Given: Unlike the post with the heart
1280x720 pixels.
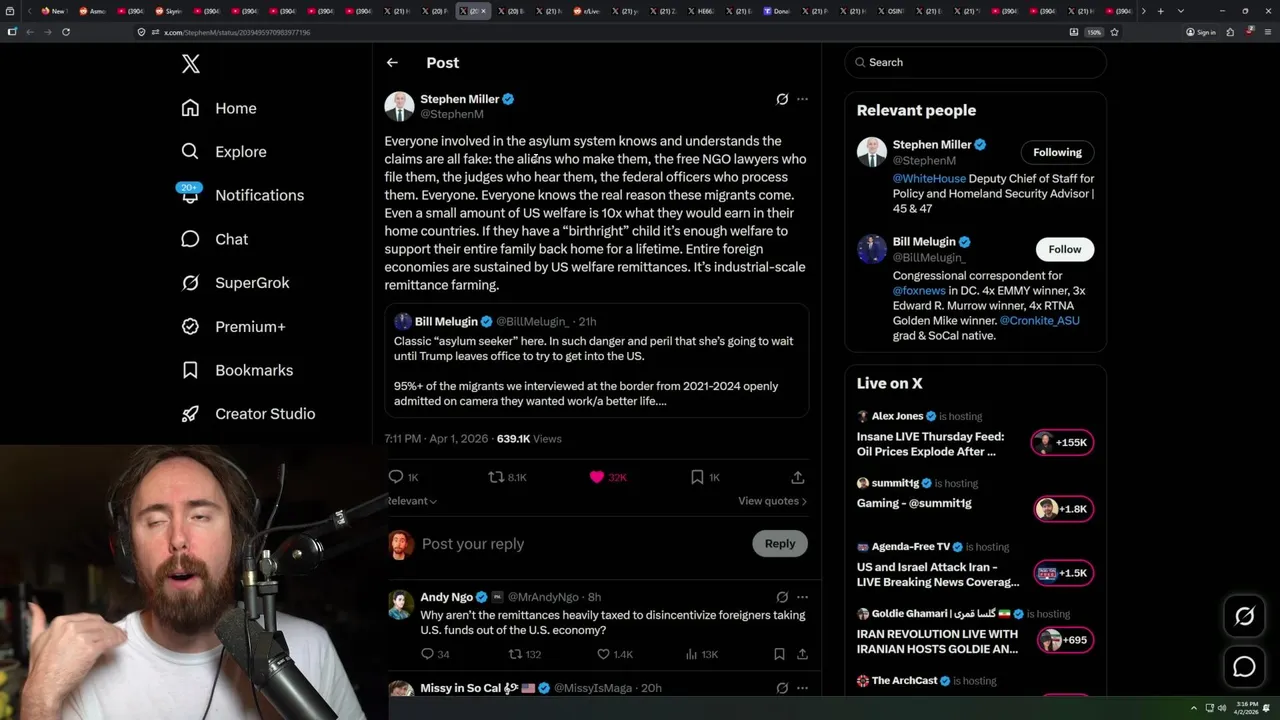Looking at the screenshot, I should pos(597,477).
